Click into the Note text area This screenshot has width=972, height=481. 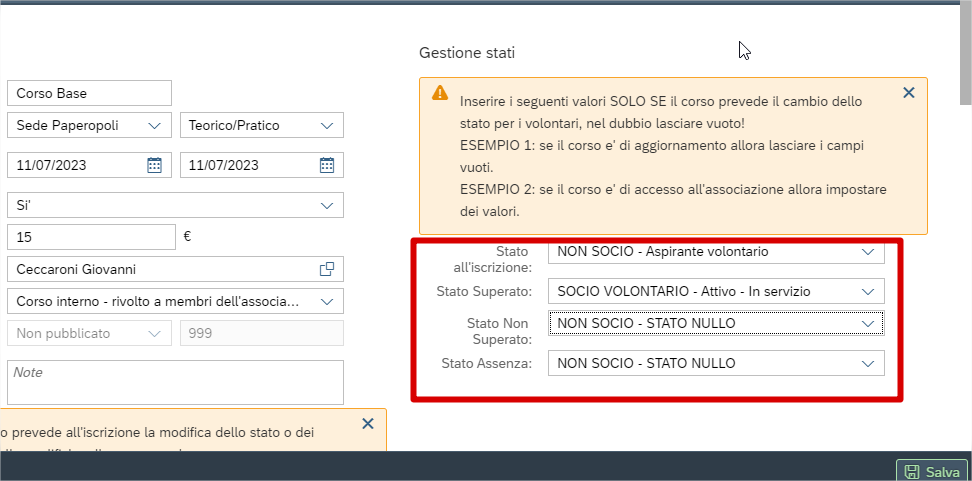[175, 382]
